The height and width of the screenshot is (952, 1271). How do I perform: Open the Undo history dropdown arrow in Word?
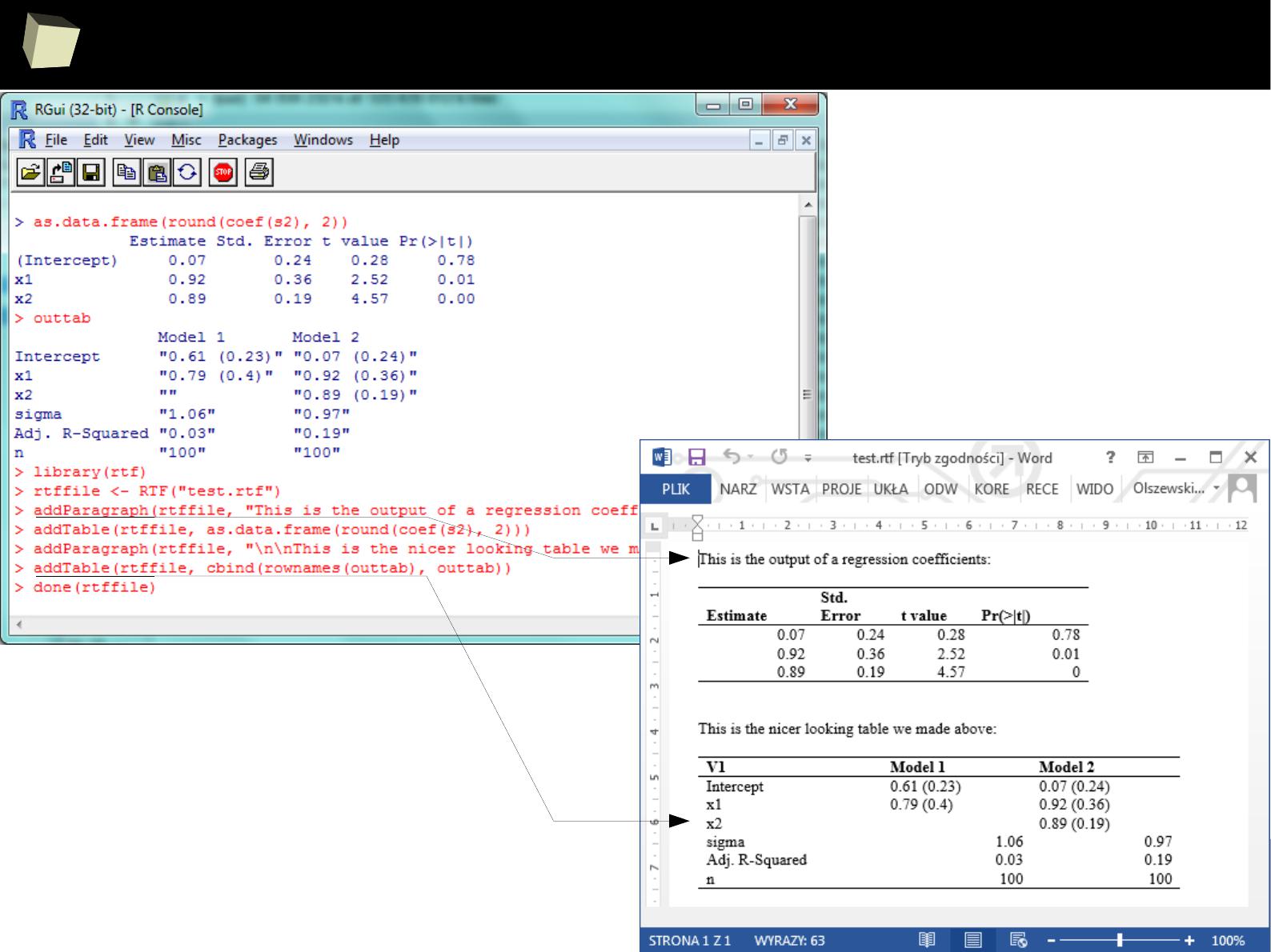(751, 458)
